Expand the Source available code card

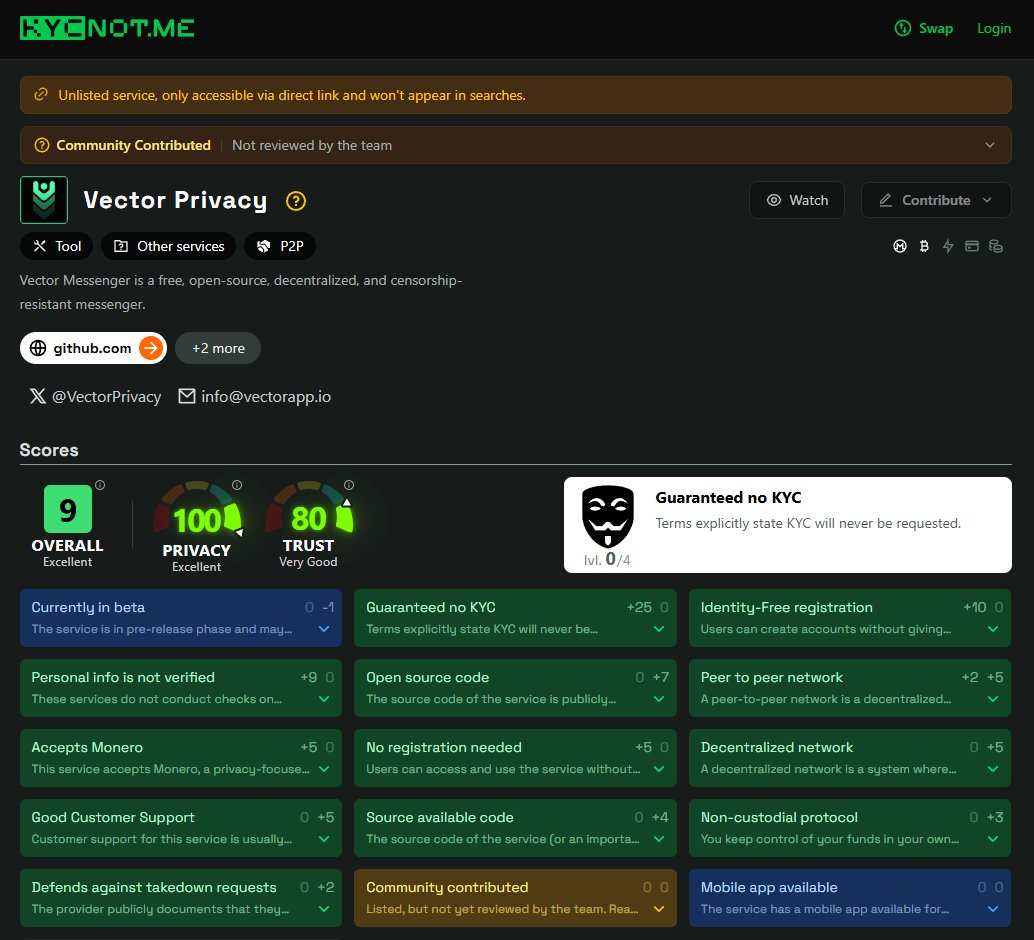tap(515, 827)
